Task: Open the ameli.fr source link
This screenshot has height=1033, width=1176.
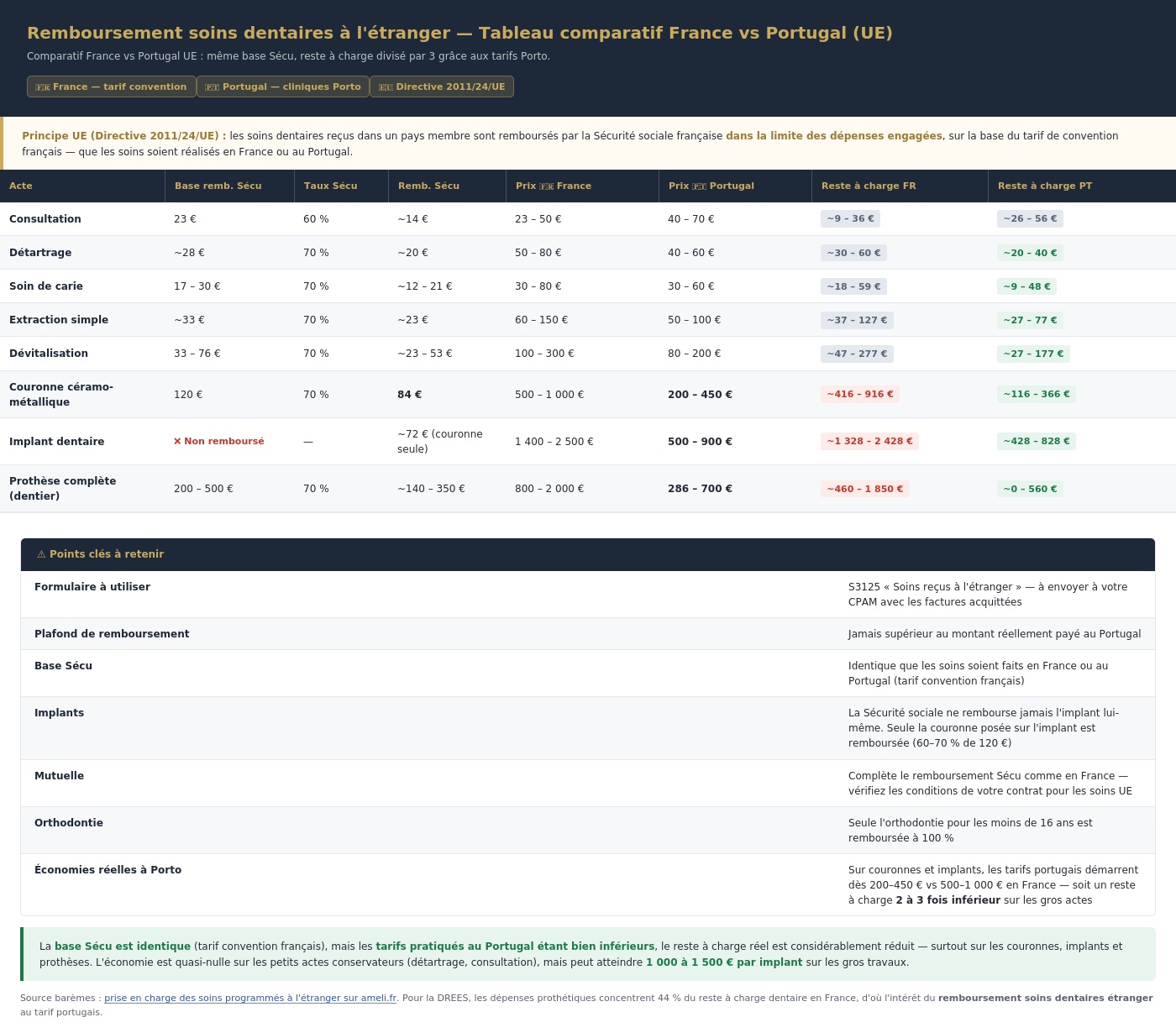Action: click(250, 999)
